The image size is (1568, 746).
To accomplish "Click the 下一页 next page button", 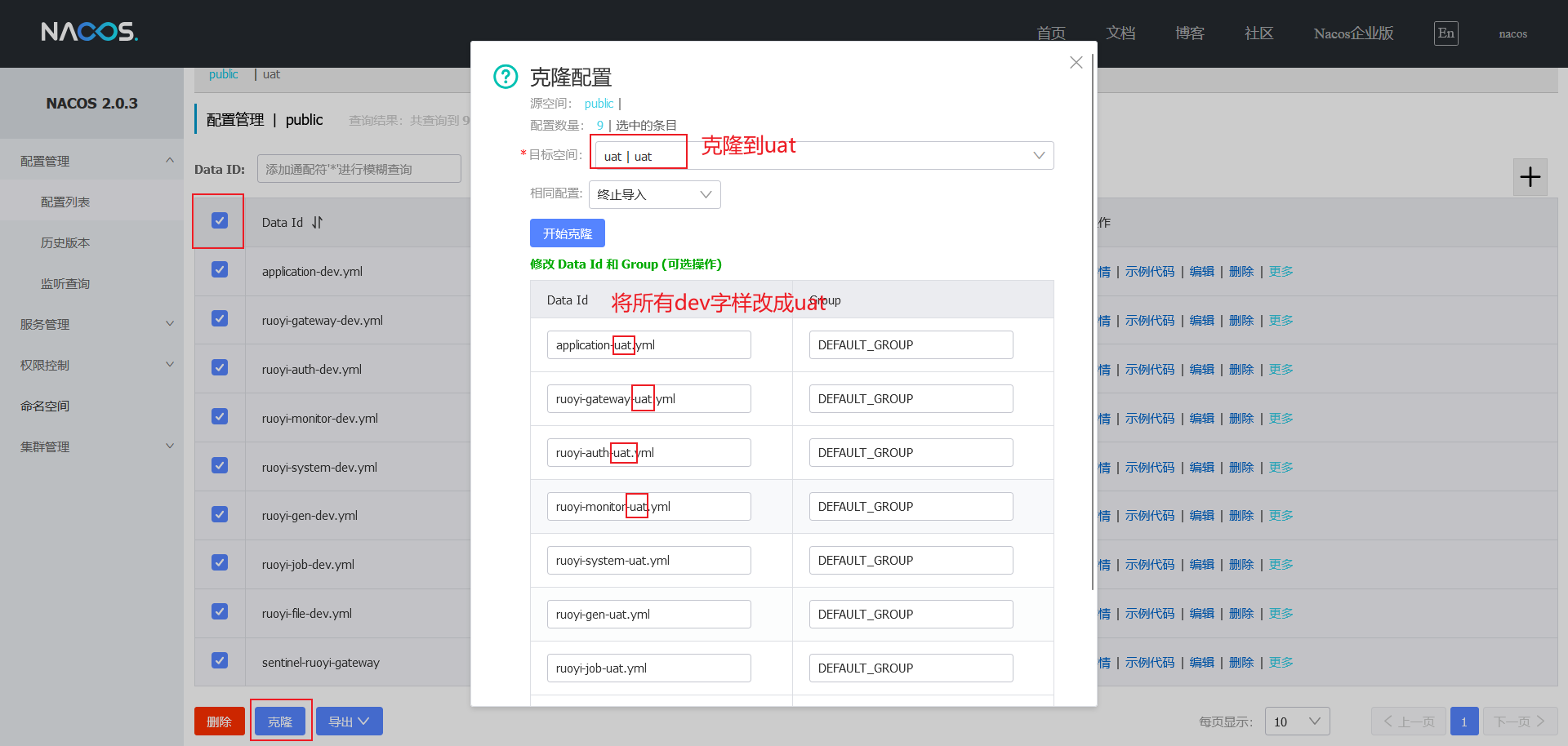I will click(x=1520, y=722).
